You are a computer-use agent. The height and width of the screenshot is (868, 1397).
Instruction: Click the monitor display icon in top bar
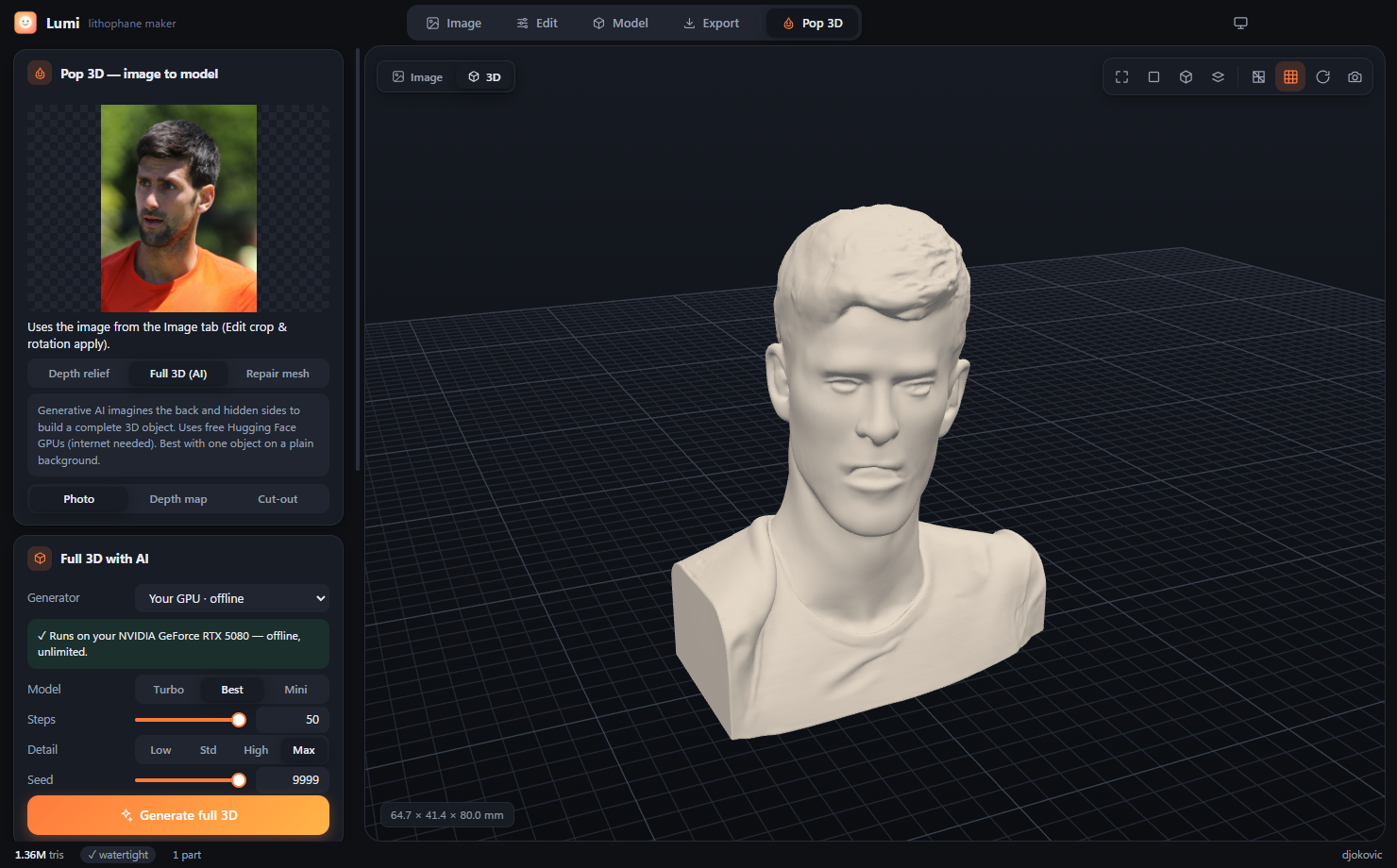1240,23
